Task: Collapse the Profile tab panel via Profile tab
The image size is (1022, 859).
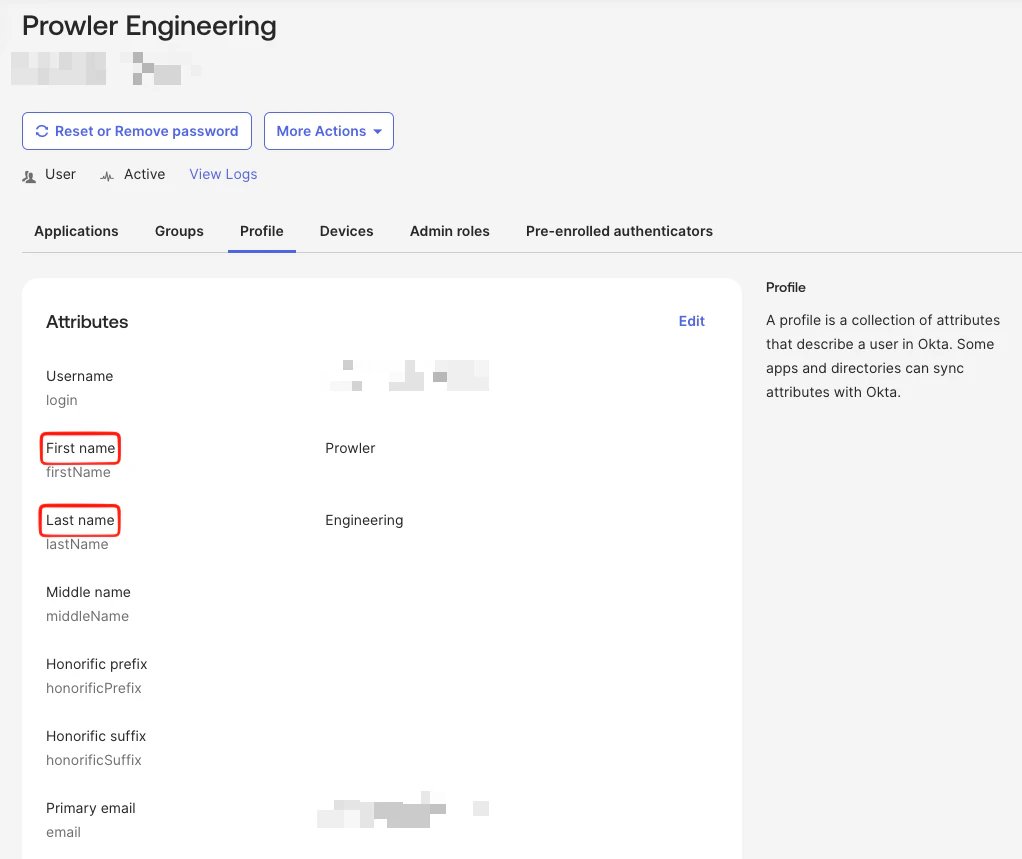Action: tap(261, 231)
